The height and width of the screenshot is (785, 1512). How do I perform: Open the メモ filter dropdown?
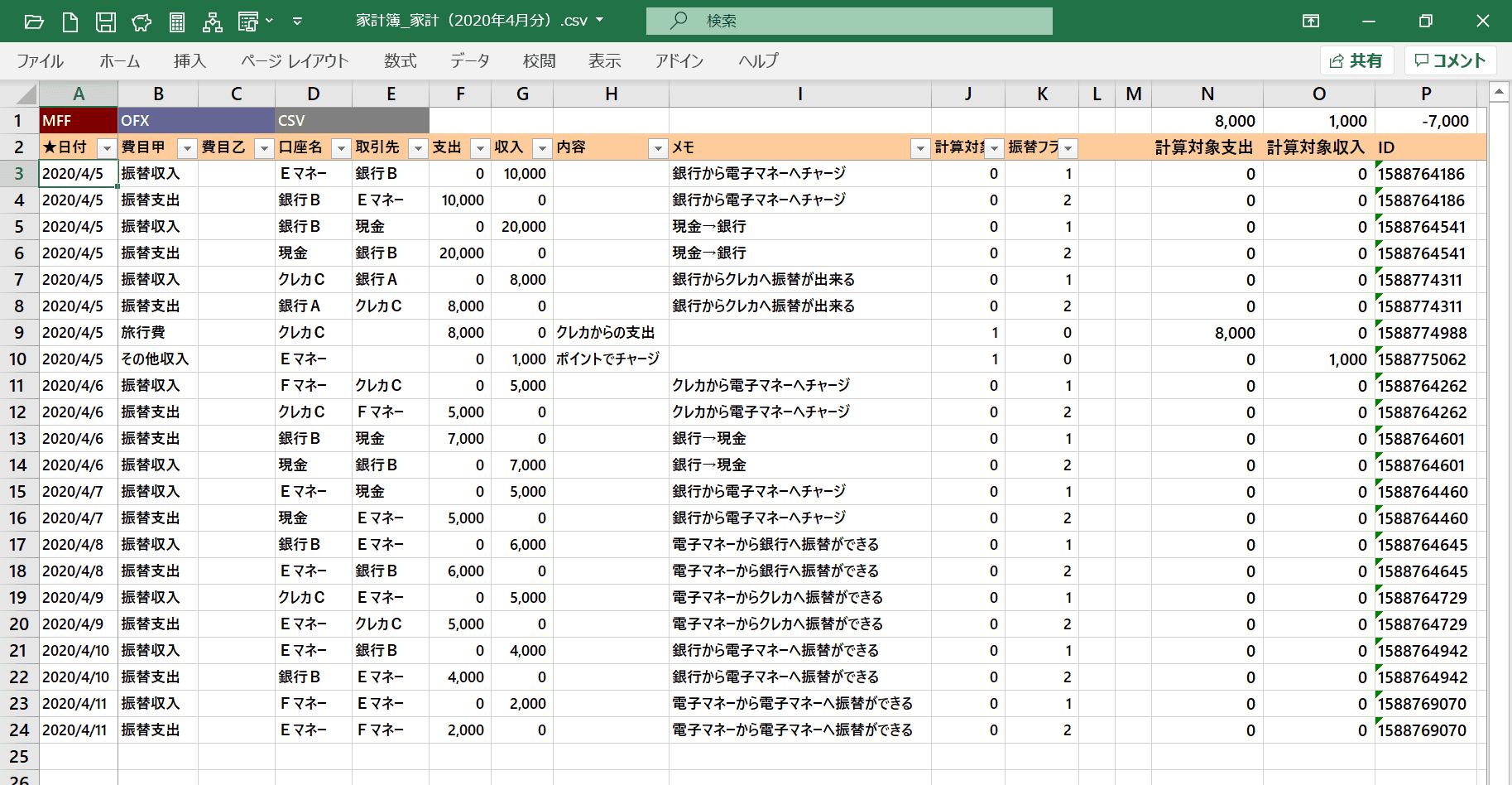920,148
